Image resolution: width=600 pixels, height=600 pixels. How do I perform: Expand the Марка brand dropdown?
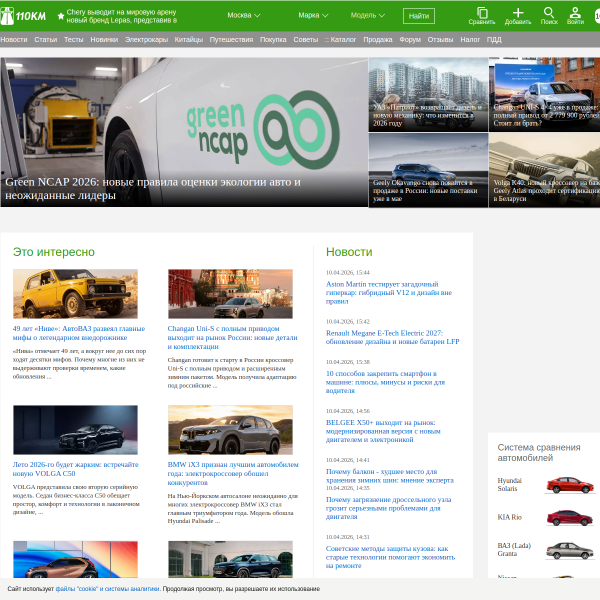(313, 16)
